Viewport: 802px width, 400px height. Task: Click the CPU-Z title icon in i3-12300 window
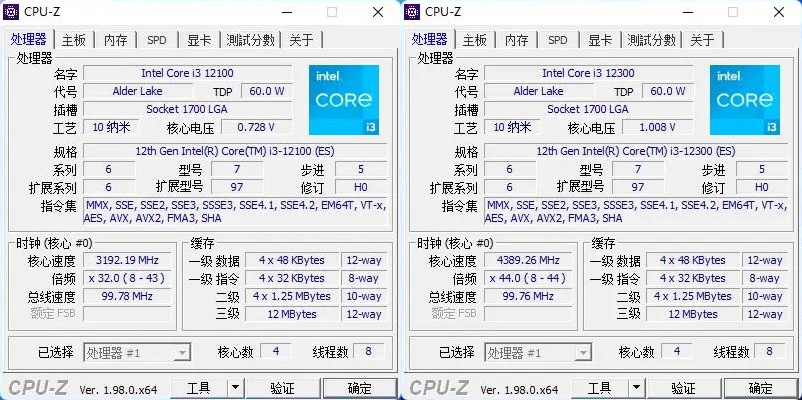pos(414,12)
